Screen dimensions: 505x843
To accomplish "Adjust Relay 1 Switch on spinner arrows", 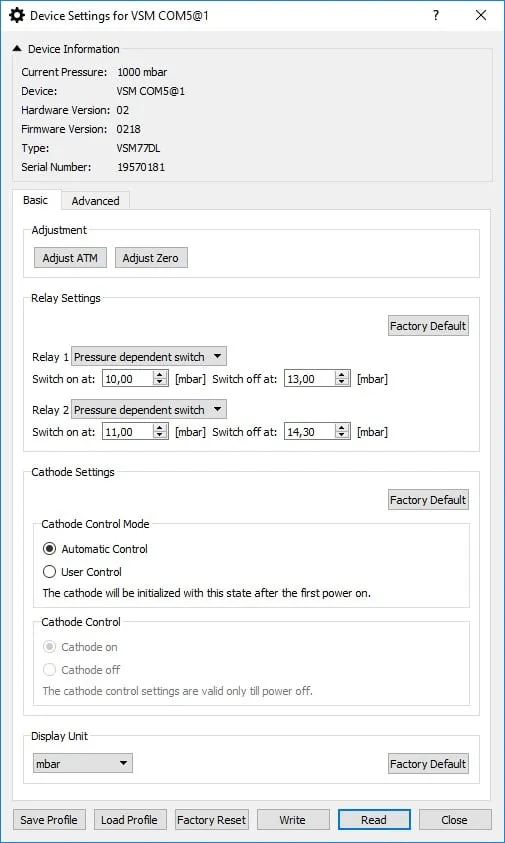I will tap(160, 379).
